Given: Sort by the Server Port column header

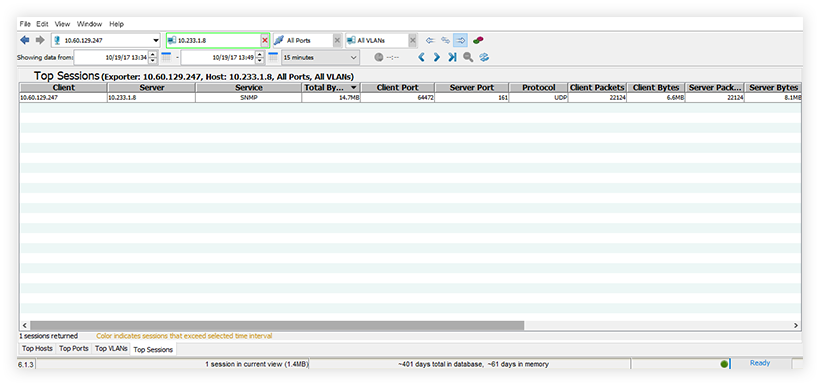Looking at the screenshot, I should pos(472,88).
